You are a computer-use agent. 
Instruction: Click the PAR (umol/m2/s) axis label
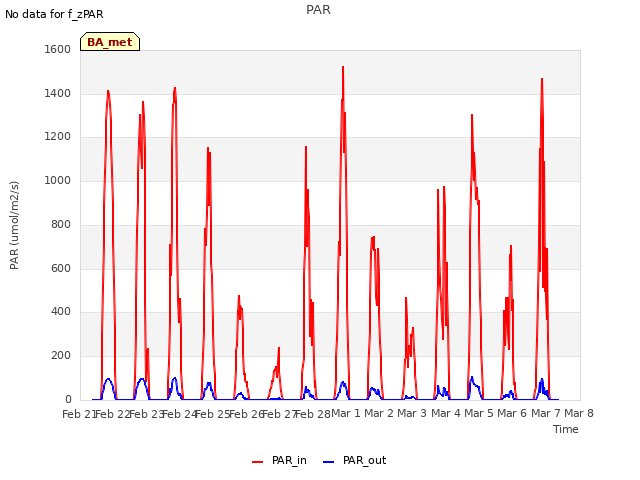click(14, 225)
